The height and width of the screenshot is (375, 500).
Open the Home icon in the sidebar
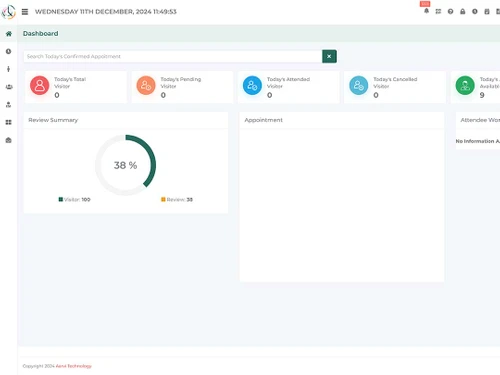pos(9,34)
